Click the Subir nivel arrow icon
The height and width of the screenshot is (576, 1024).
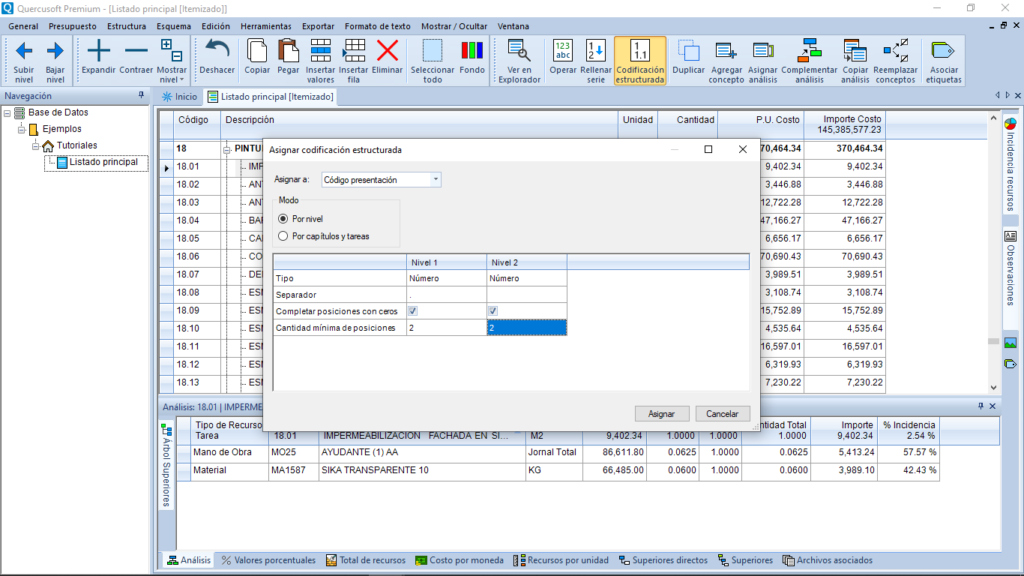[24, 51]
